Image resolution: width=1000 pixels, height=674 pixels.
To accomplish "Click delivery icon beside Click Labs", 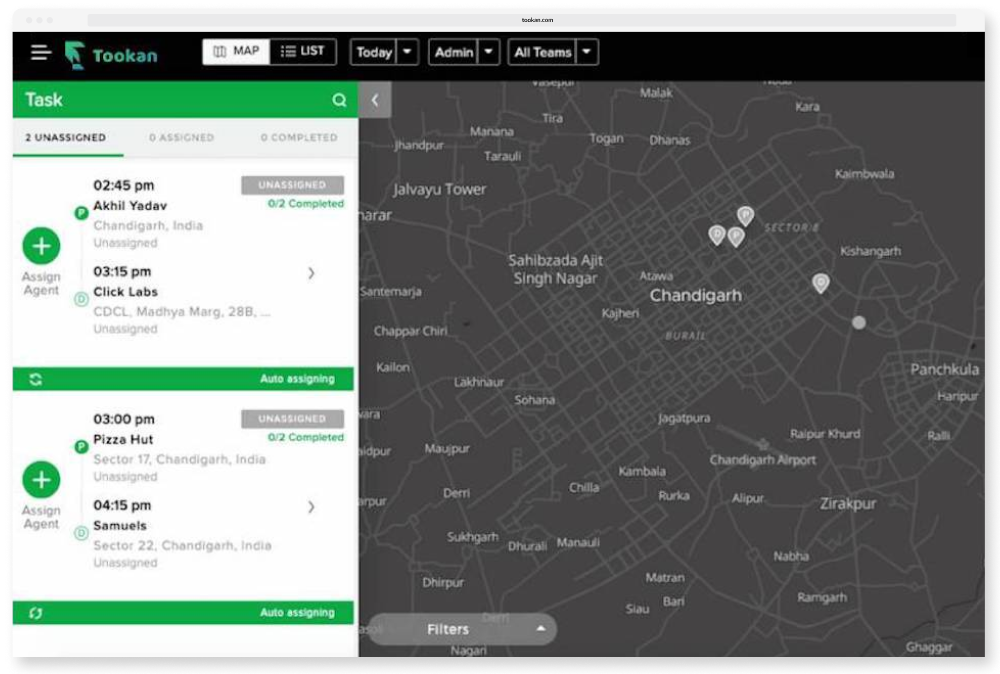I will (81, 298).
